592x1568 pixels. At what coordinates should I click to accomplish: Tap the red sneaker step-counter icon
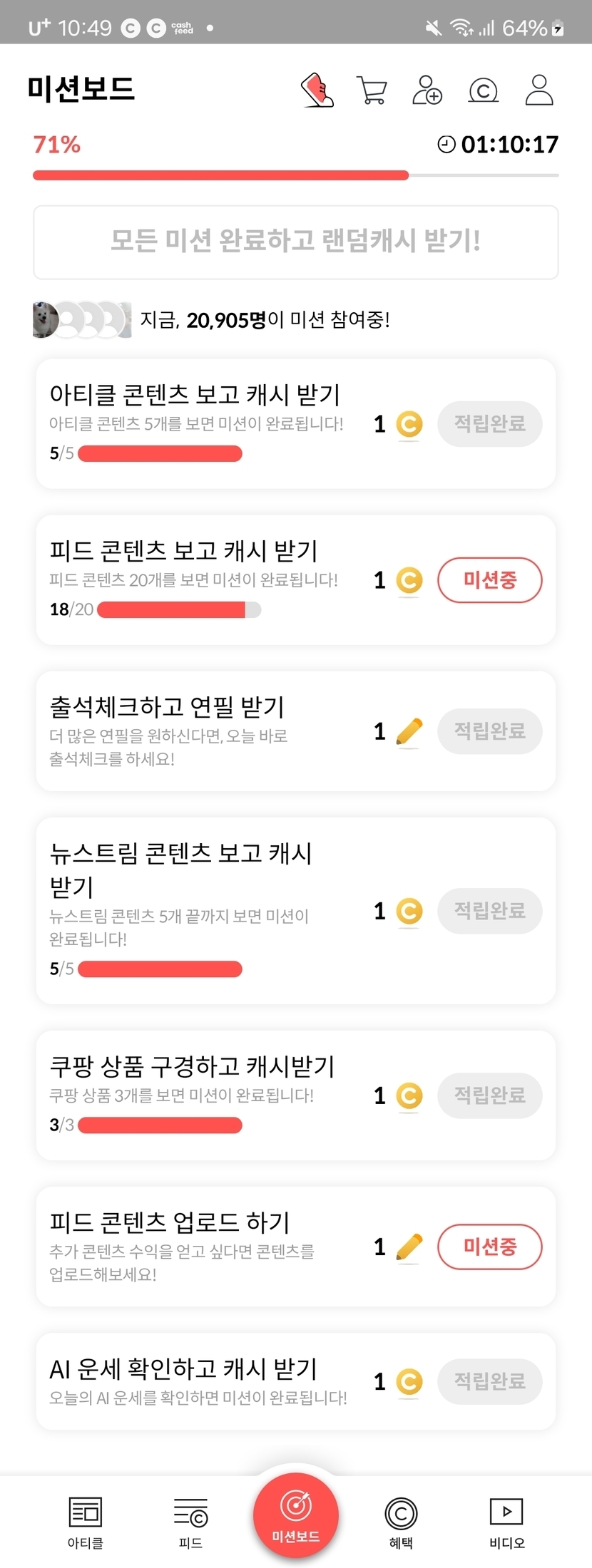click(318, 90)
